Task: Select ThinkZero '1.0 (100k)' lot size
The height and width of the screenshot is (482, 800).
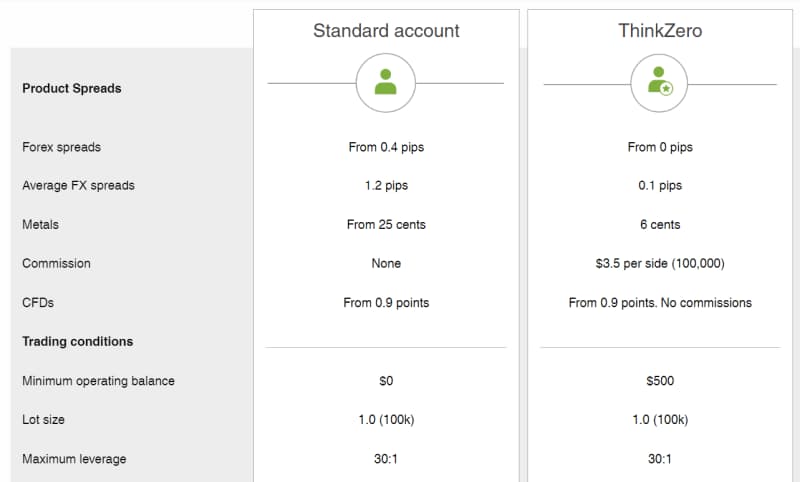Action: (x=660, y=419)
